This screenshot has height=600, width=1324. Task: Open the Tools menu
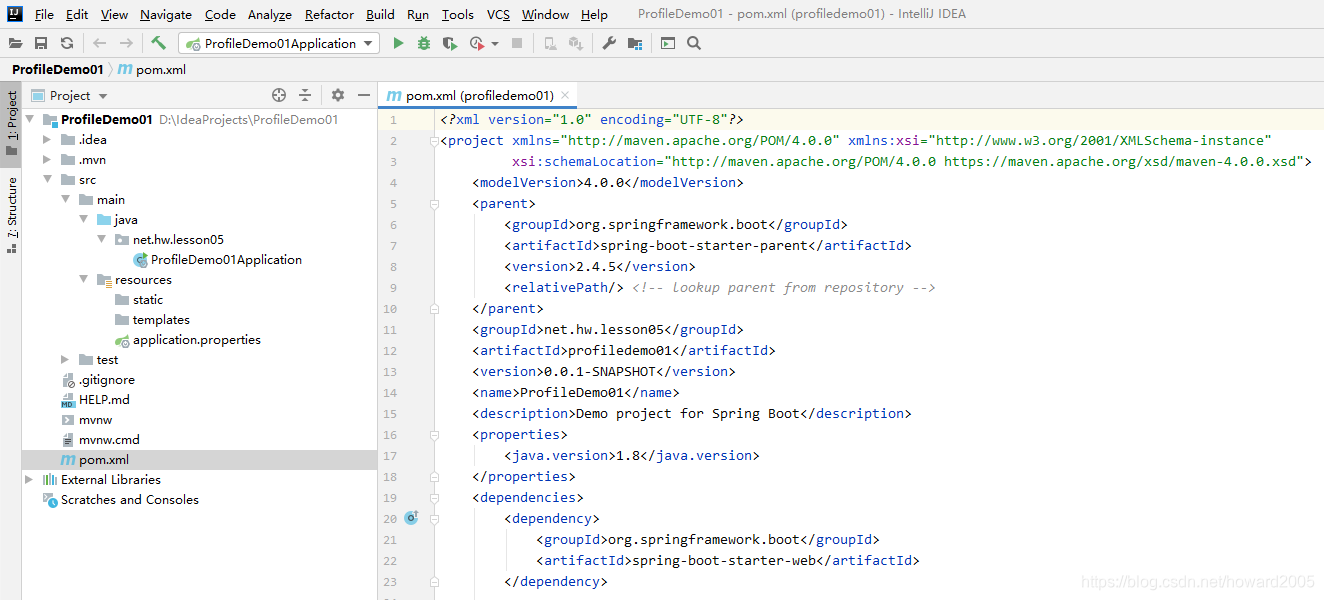(x=458, y=14)
